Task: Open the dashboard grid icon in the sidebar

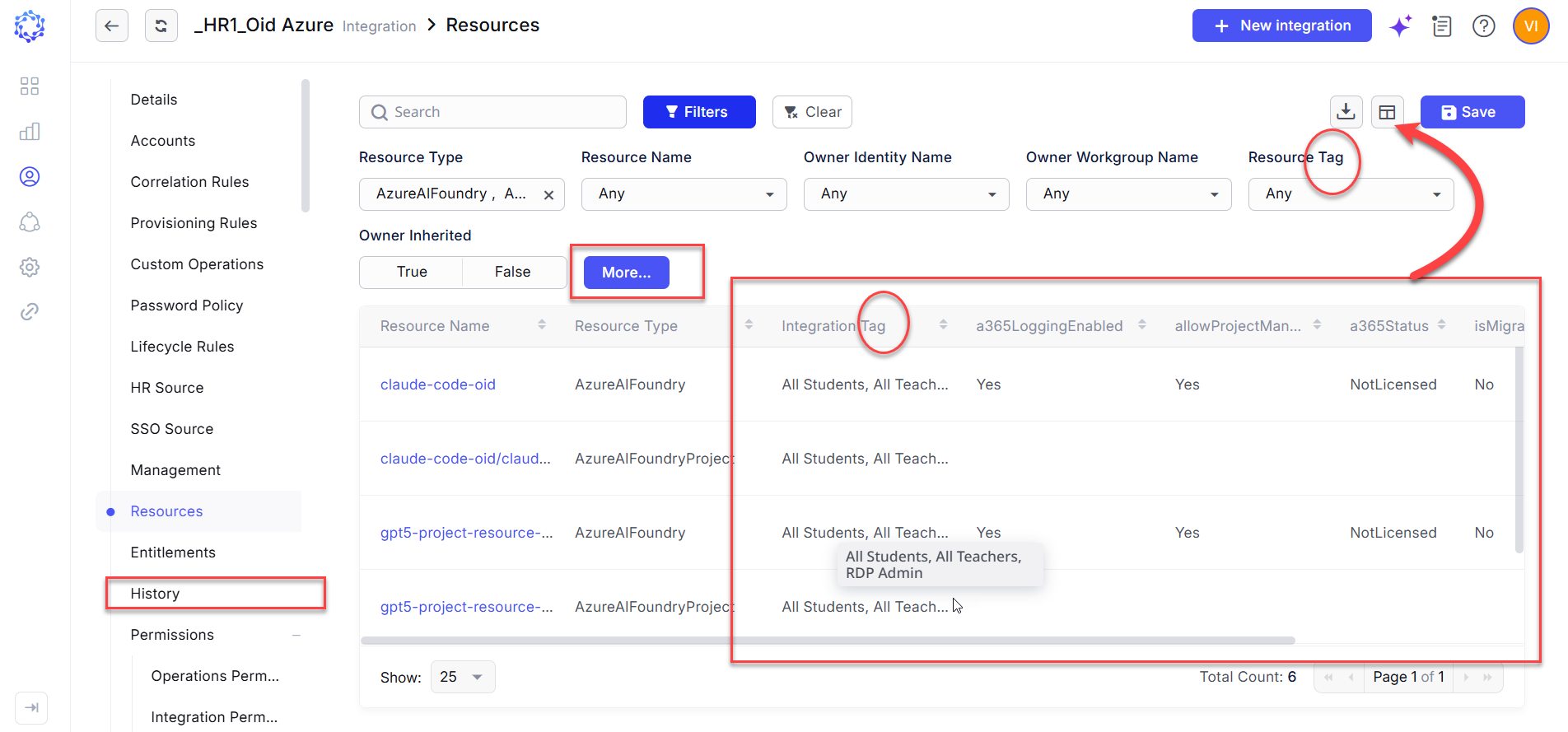Action: click(x=30, y=86)
